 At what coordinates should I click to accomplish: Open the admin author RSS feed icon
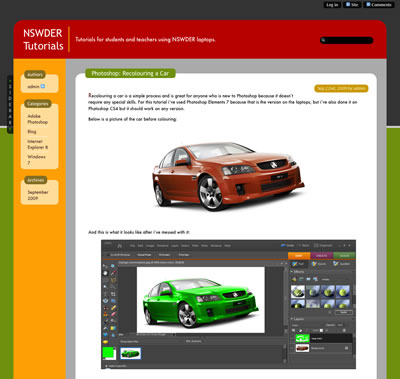tap(43, 86)
